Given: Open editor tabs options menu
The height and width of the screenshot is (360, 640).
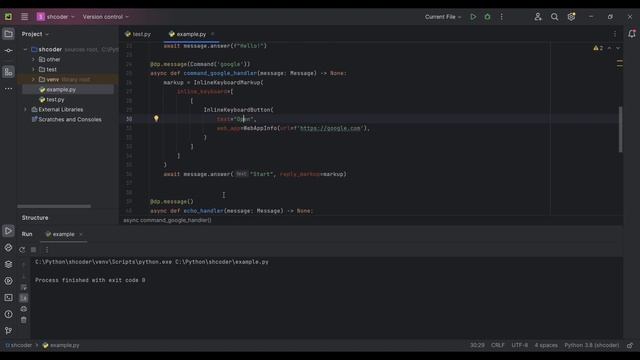Looking at the screenshot, I should click(615, 34).
